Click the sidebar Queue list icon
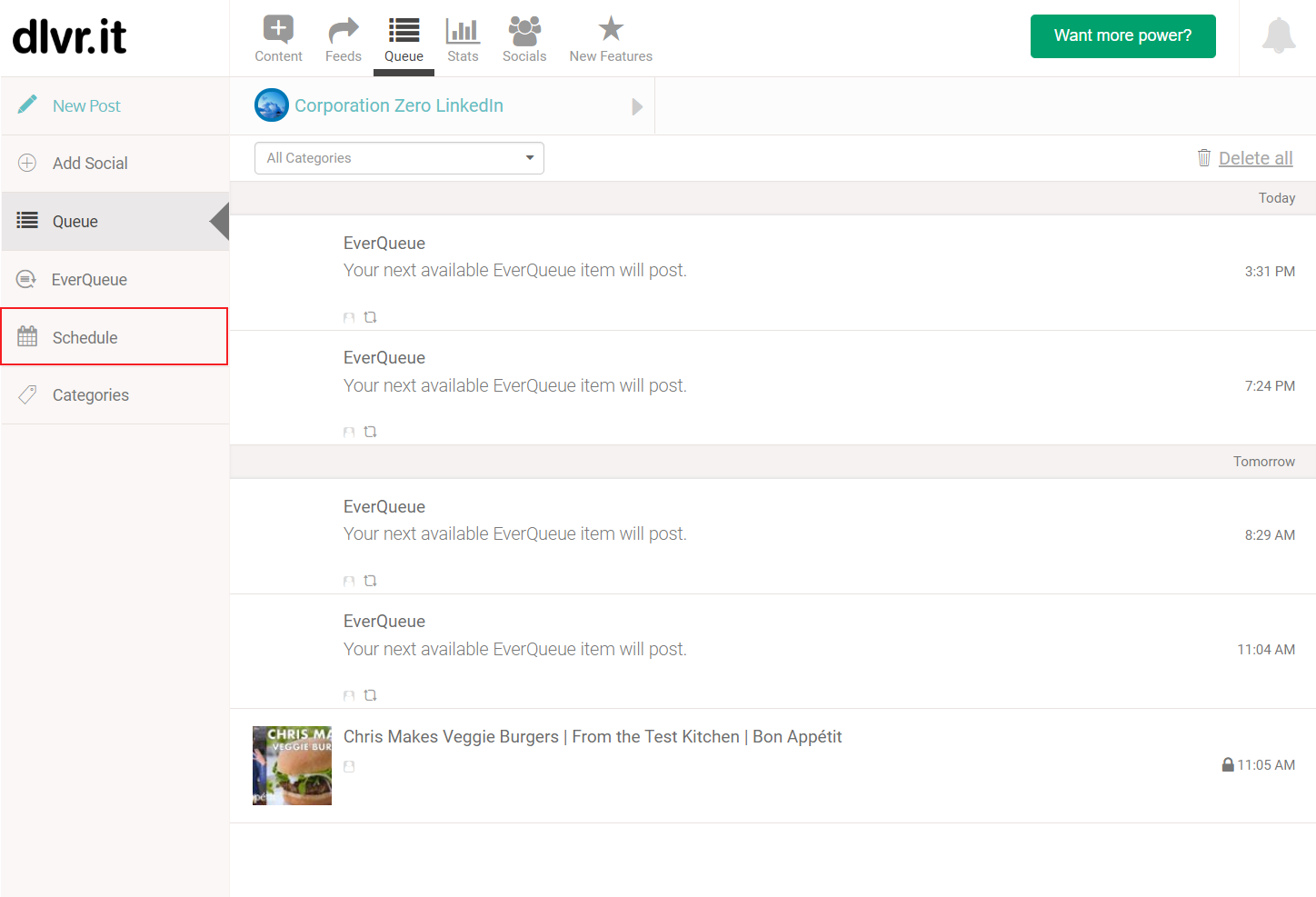The height and width of the screenshot is (897, 1316). 27,220
